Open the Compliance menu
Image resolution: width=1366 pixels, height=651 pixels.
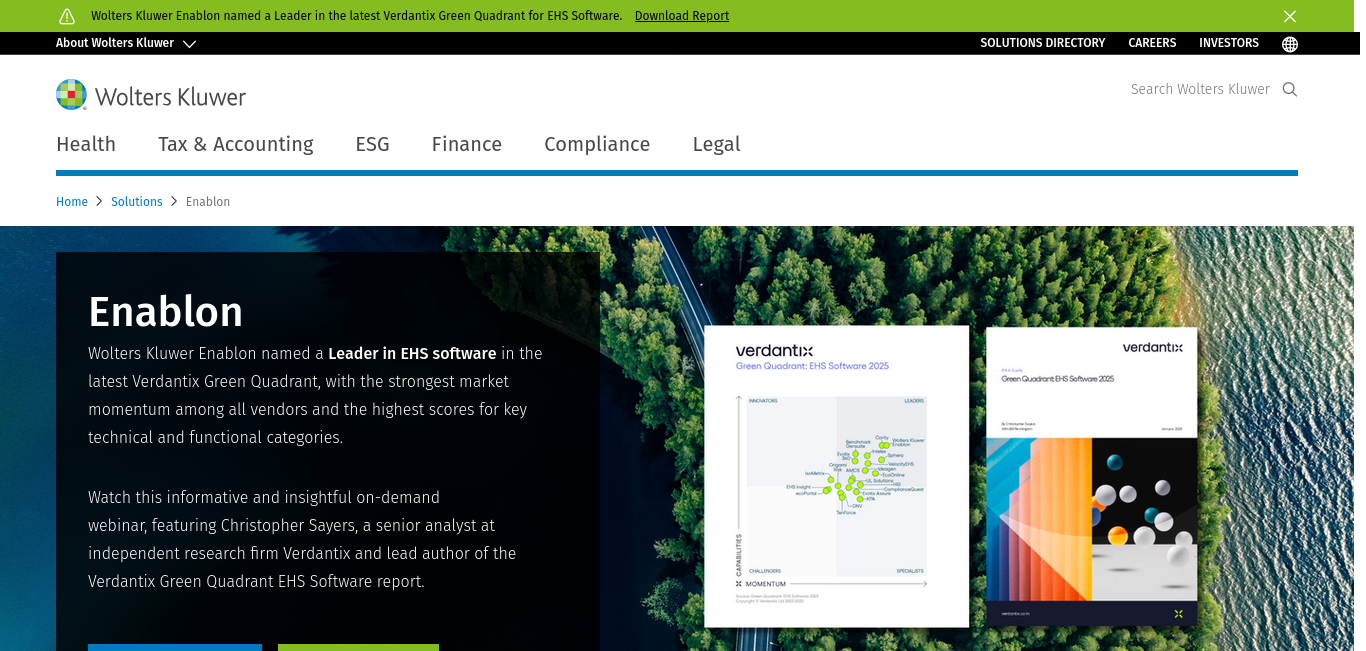pos(597,144)
